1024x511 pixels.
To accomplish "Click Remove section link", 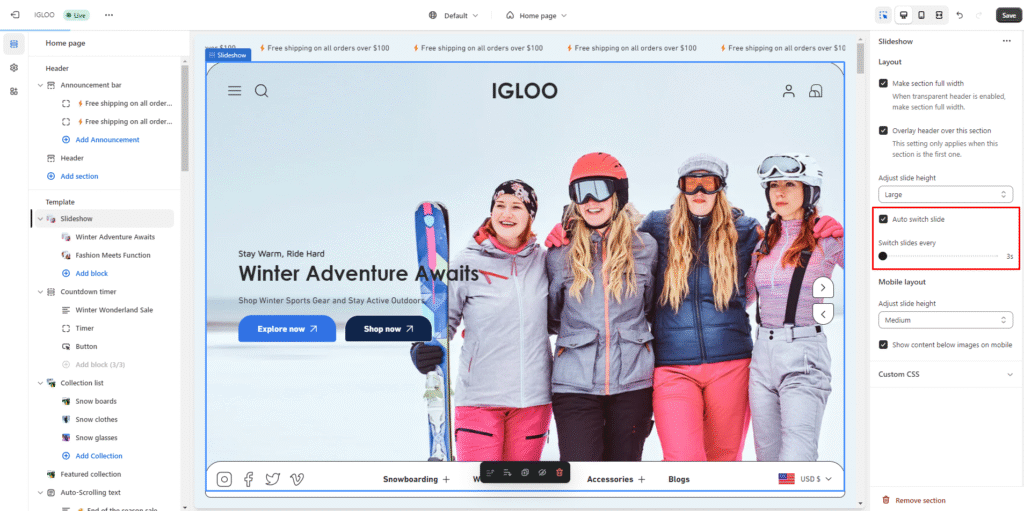I will 919,500.
